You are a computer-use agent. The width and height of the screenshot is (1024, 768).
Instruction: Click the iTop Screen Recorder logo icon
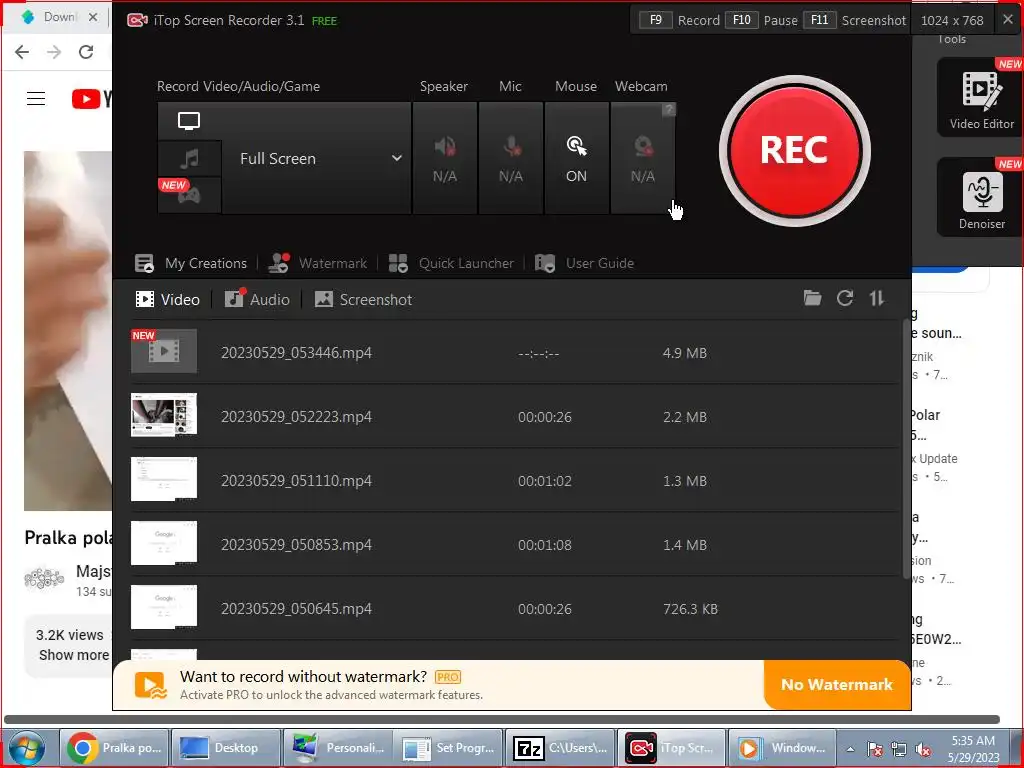pos(137,20)
